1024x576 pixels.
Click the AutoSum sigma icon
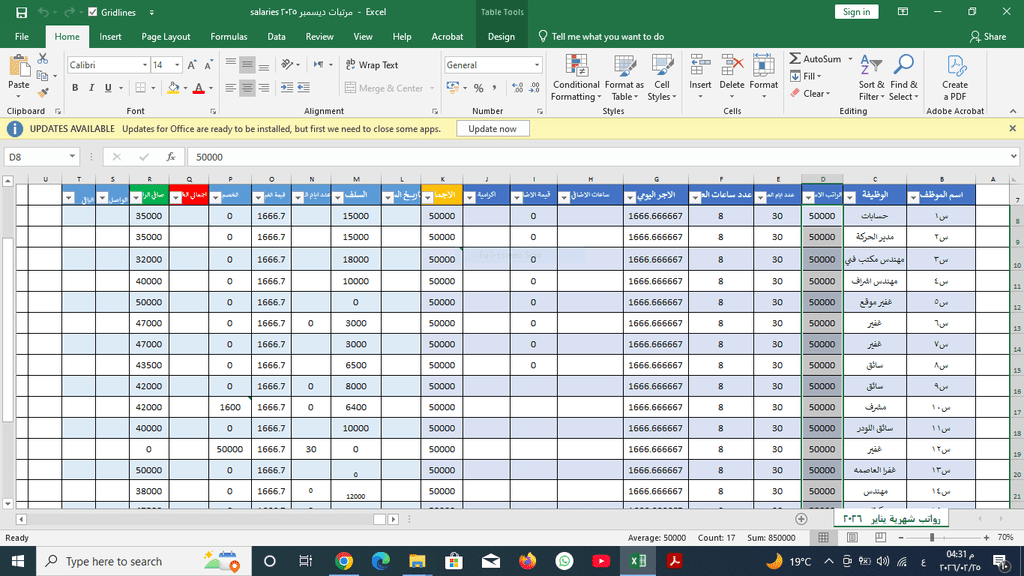click(x=795, y=59)
